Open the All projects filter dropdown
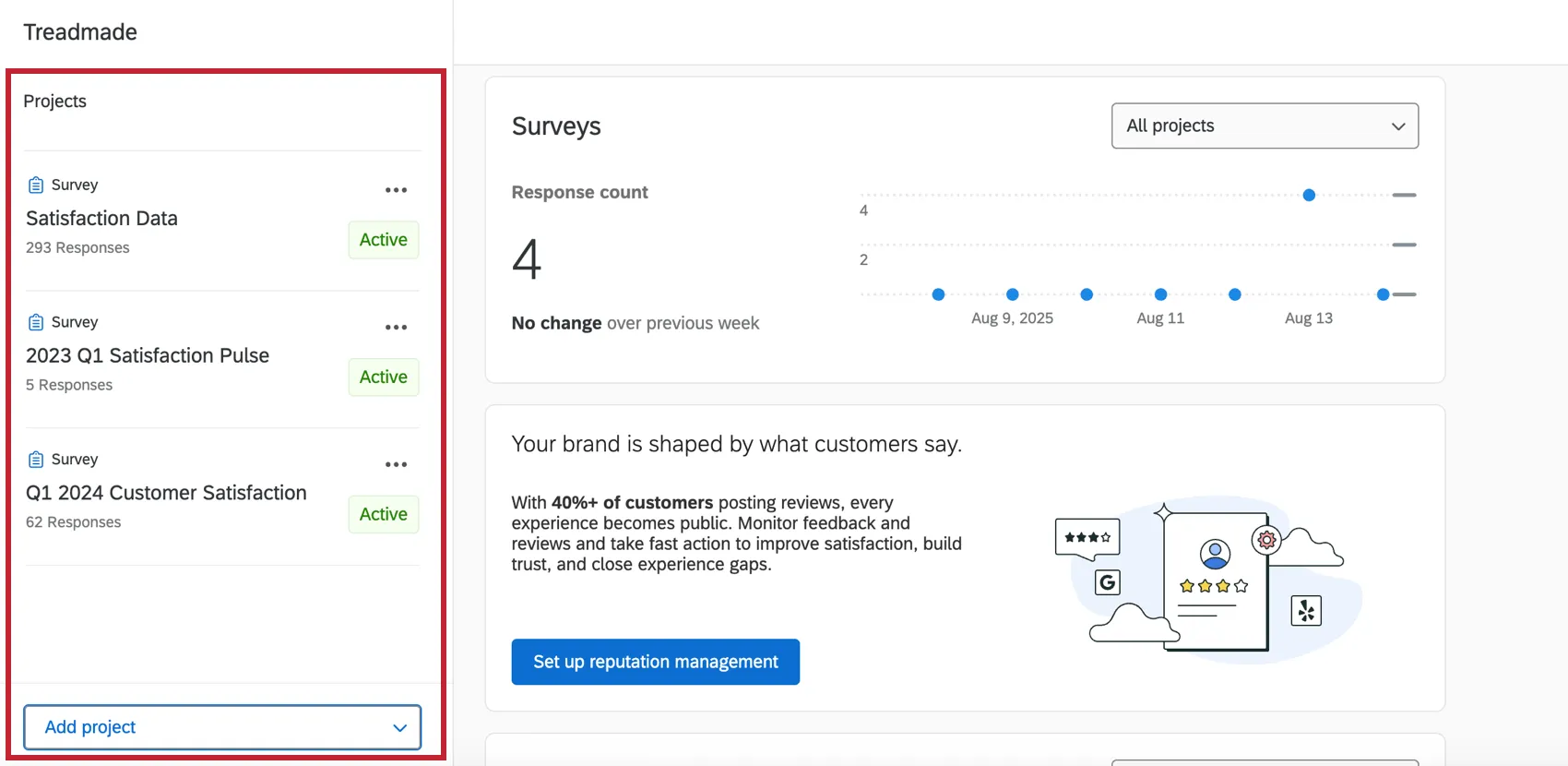Image resolution: width=1568 pixels, height=766 pixels. 1264,126
